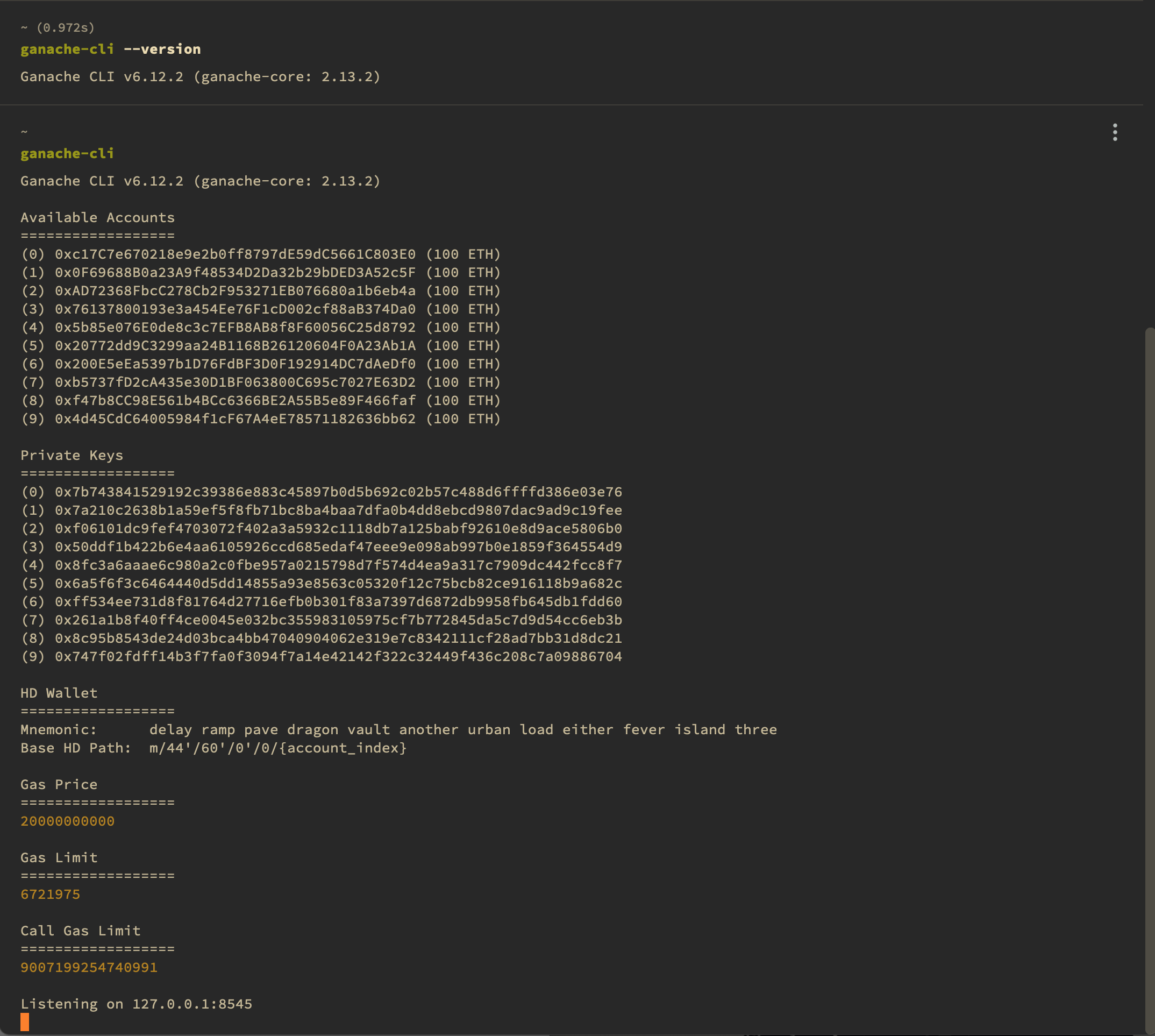Click "Listening on 127.0.0.1:8545" line
Viewport: 1155px width, 1036px height.
point(137,1004)
